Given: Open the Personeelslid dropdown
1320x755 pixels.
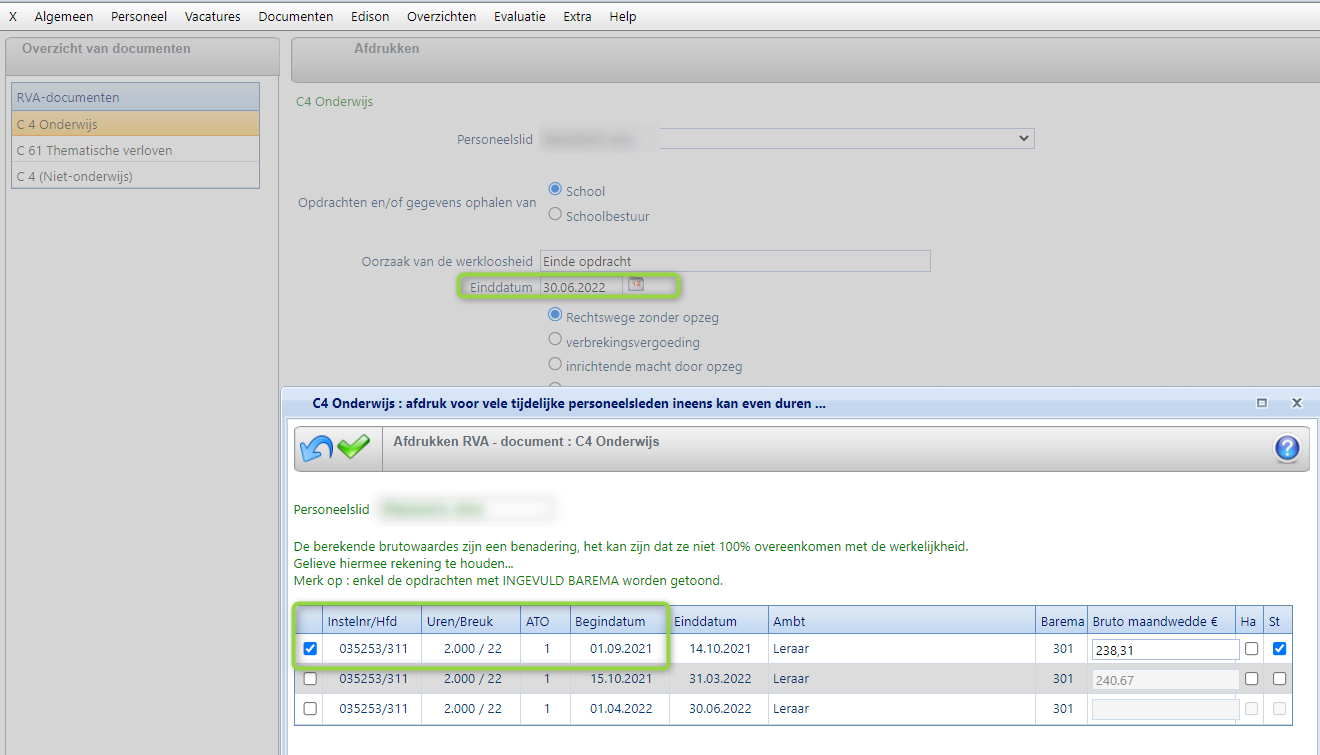Looking at the screenshot, I should coord(787,138).
